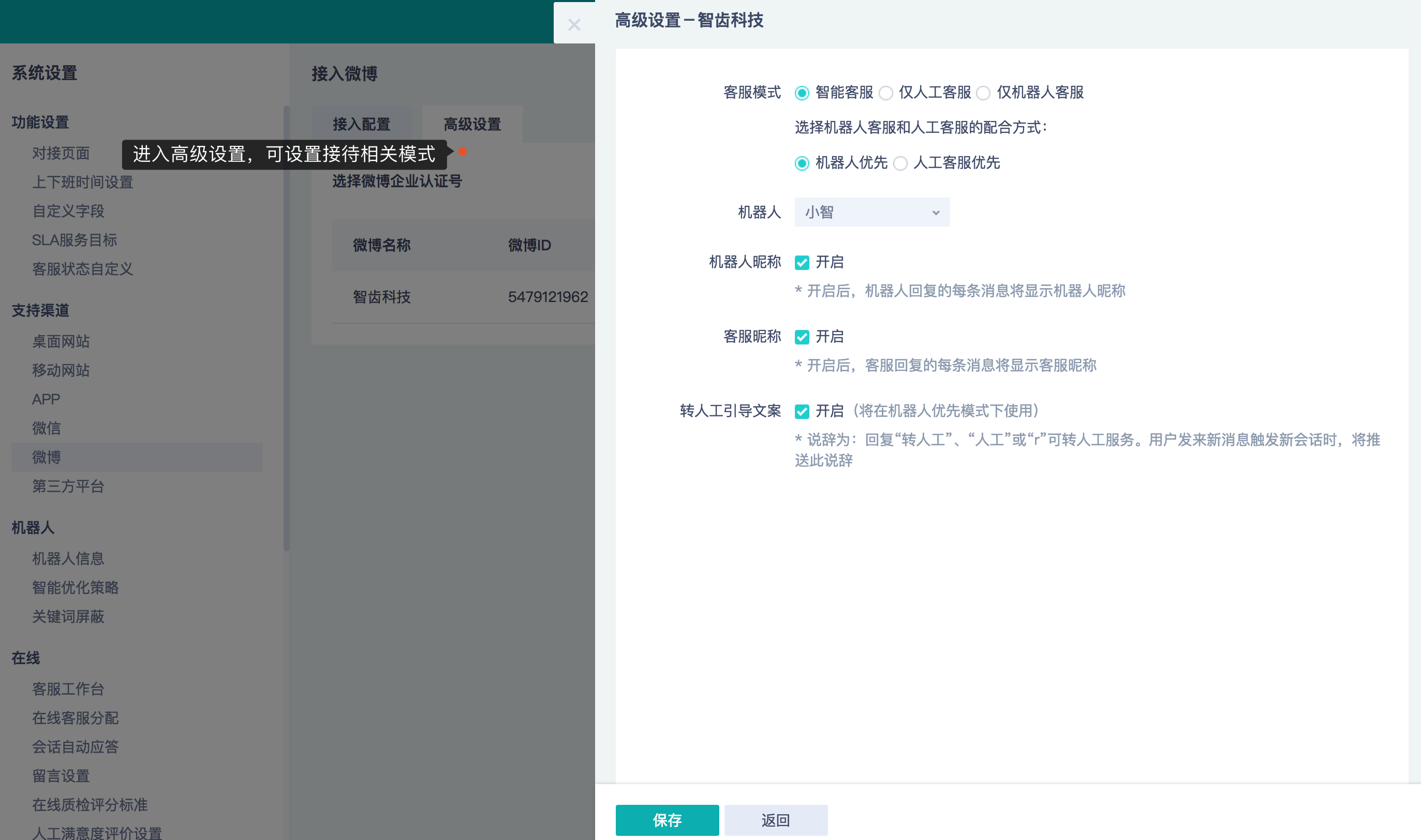Open 会话自动应答 settings

click(76, 746)
